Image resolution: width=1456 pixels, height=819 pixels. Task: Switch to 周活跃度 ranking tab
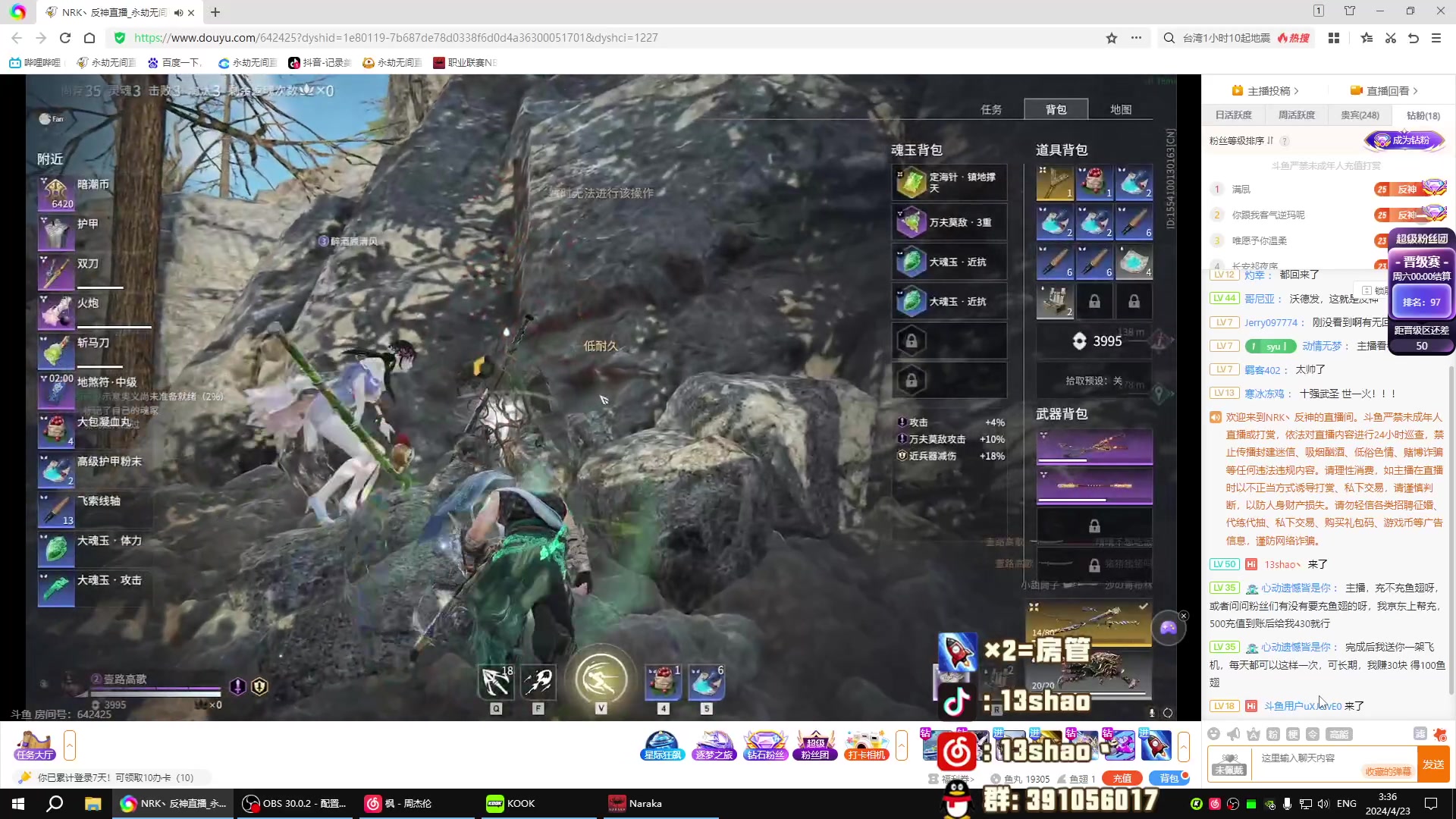[1297, 115]
